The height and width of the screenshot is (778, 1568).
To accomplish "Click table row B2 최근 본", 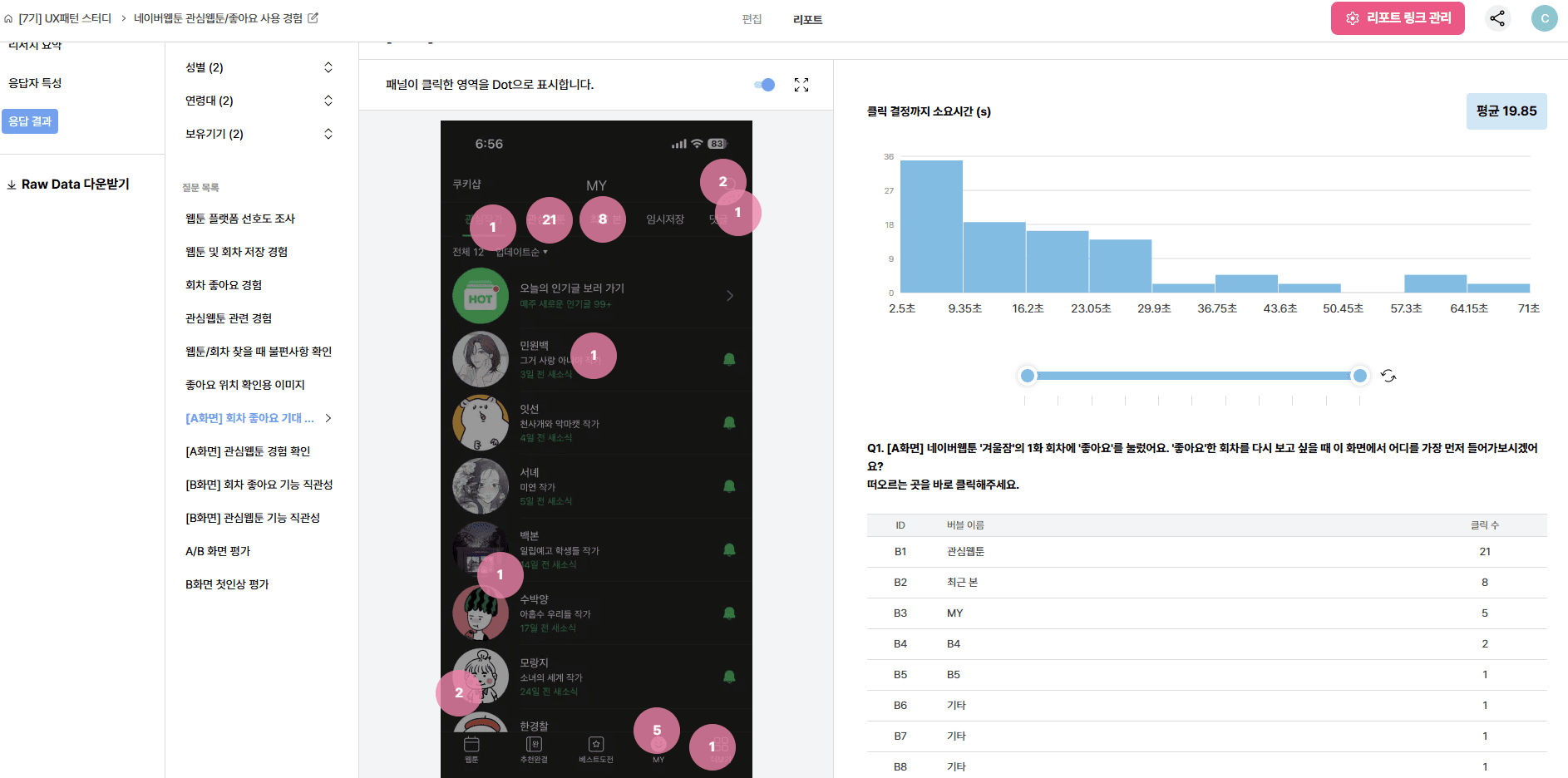I will point(1206,583).
